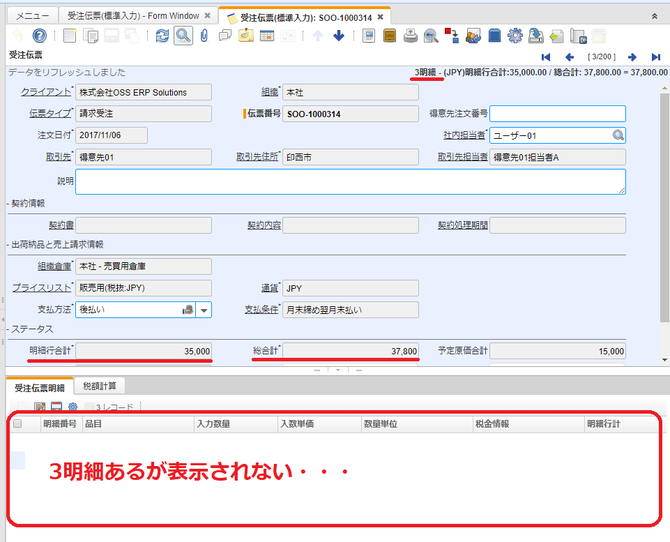Click into the 説明 text area

tap(350, 182)
